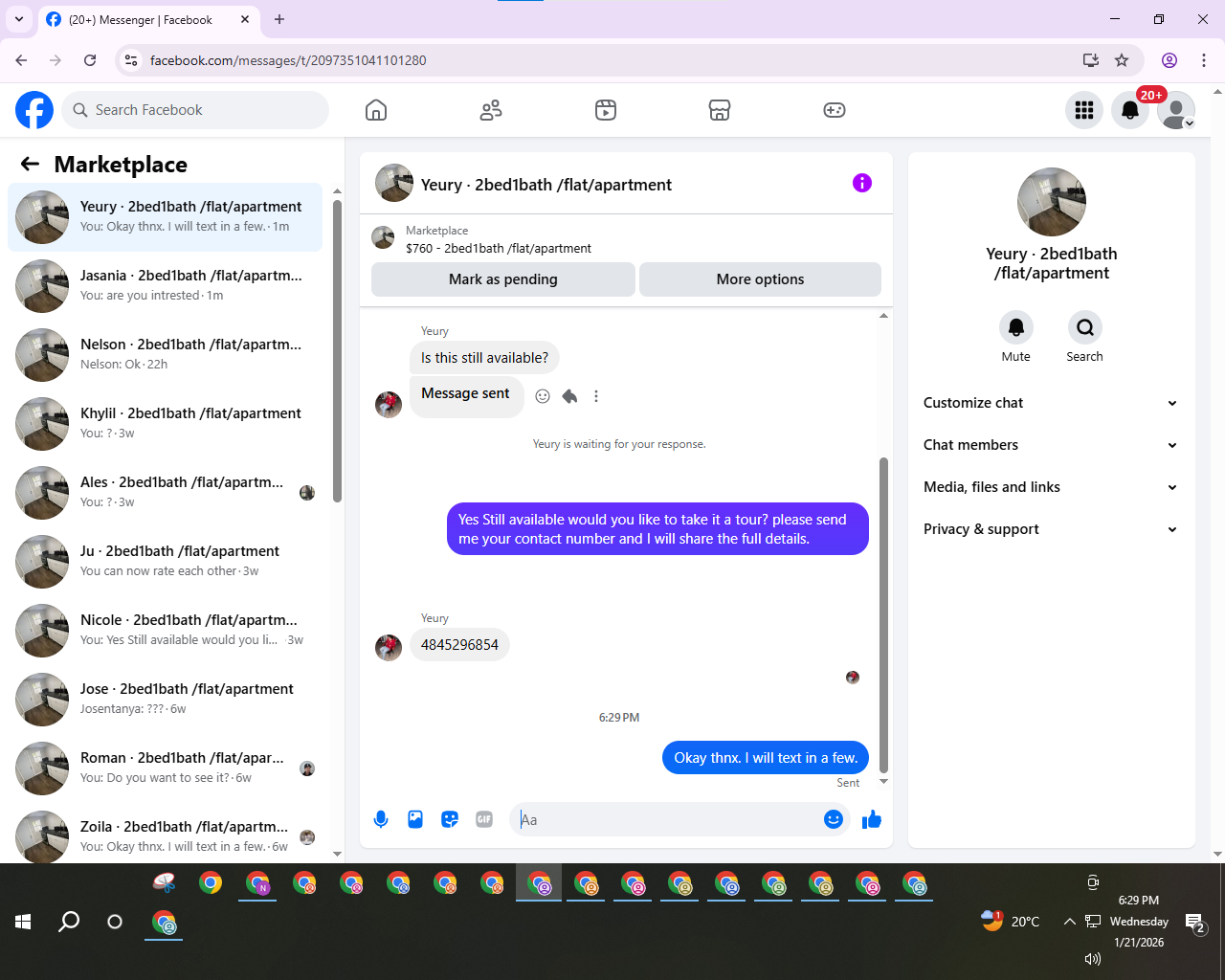Click Search Facebook field
Screen dimensions: 1225x980
pyautogui.click(x=195, y=110)
